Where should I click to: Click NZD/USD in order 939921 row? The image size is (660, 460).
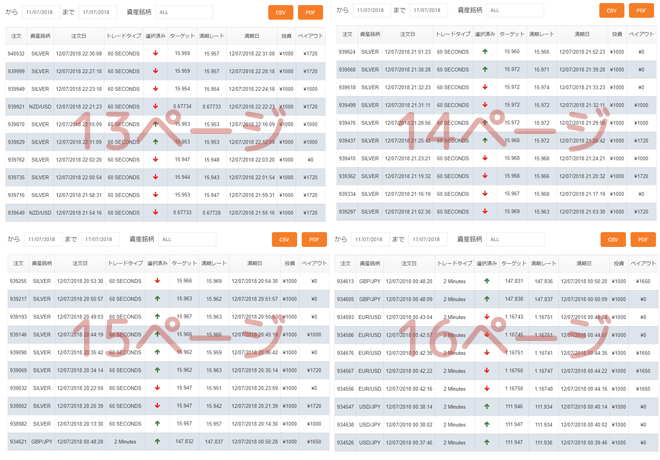40,106
